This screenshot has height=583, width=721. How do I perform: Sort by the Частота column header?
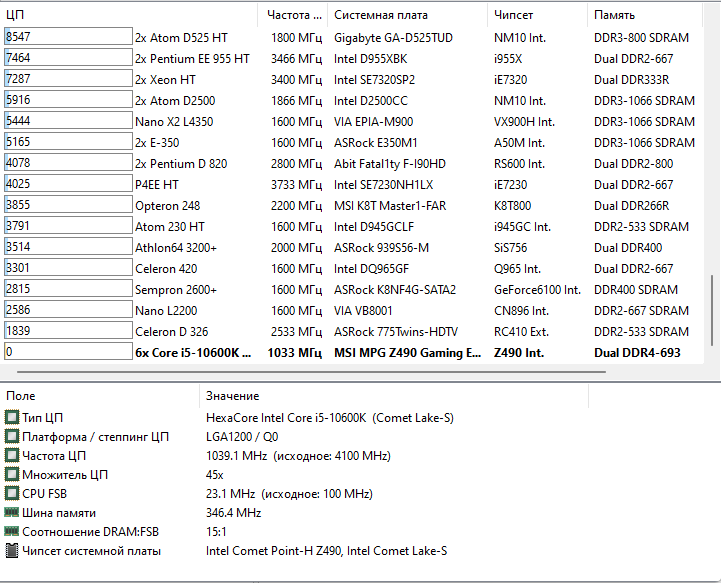coord(293,15)
